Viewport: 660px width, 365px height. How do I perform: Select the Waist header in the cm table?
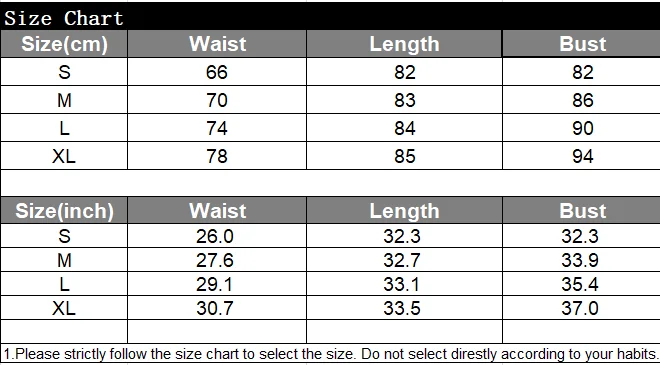217,44
